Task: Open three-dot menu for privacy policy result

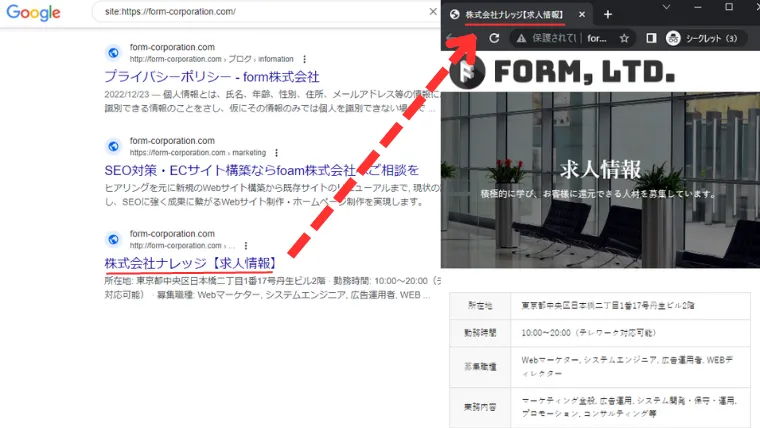Action: [305, 59]
